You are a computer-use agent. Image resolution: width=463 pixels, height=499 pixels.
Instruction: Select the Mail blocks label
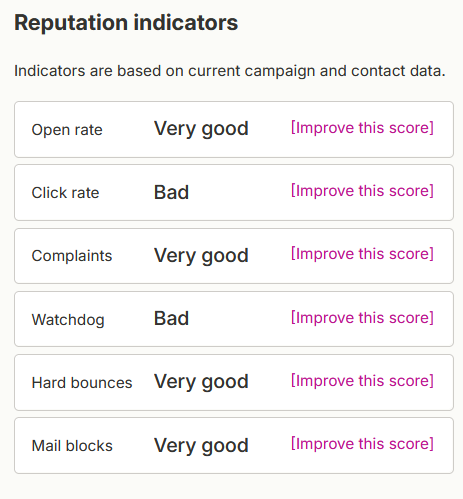click(72, 446)
